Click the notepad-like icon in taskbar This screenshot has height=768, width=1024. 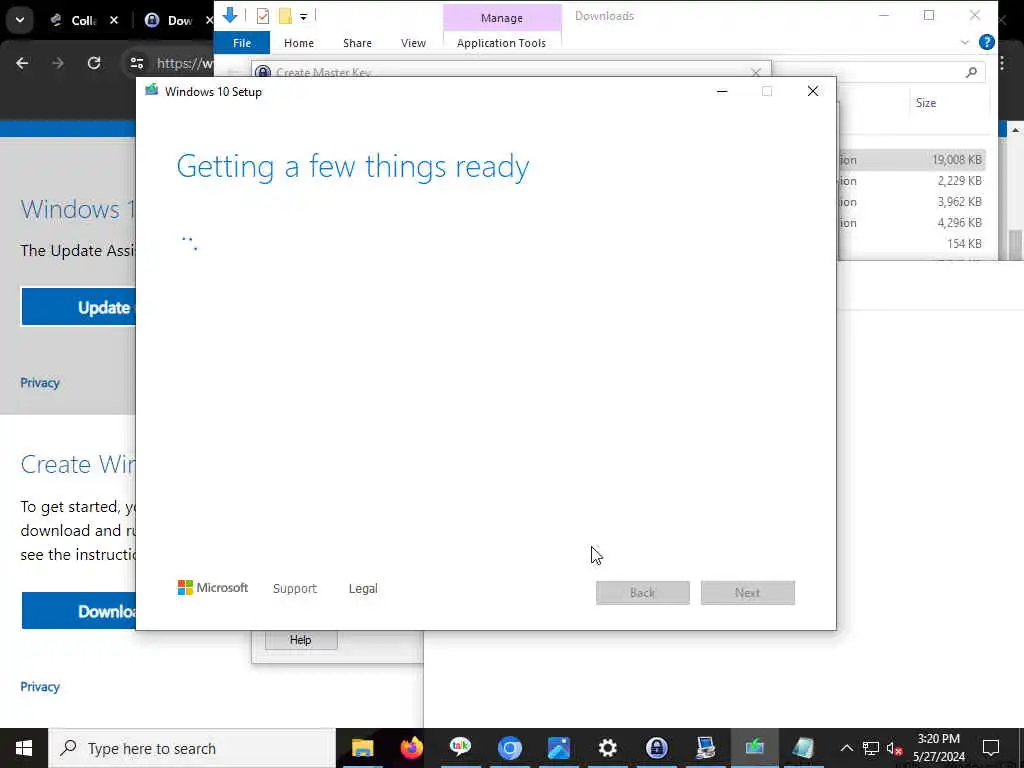(x=803, y=748)
